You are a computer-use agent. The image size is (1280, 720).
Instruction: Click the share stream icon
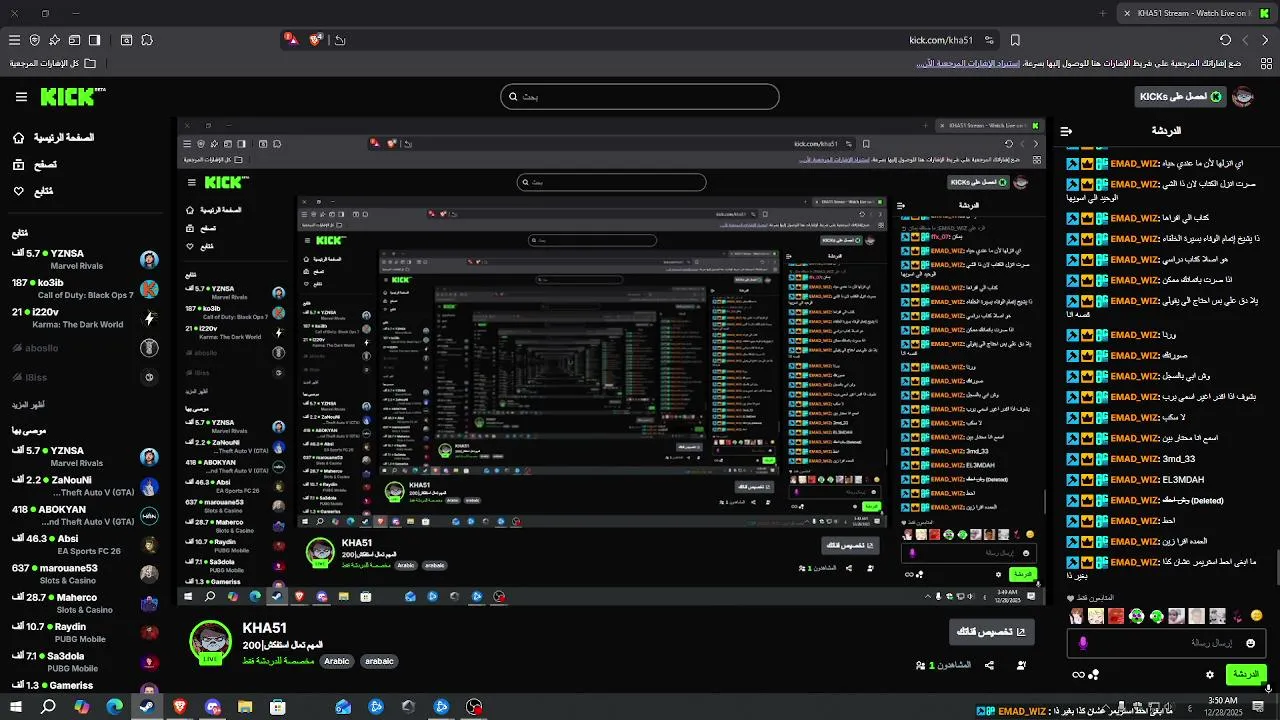click(989, 665)
